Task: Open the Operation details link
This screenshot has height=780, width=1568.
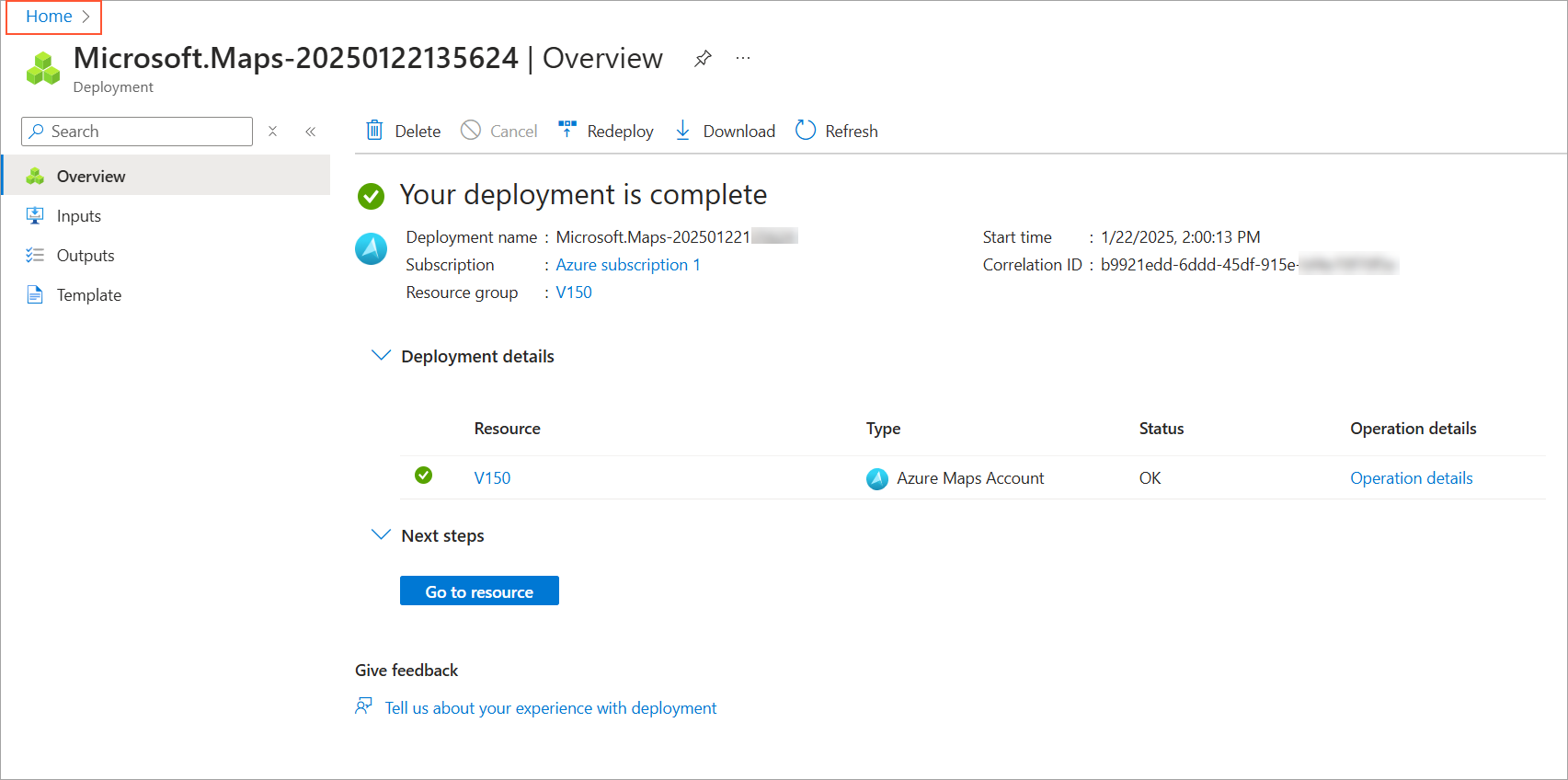Action: point(1411,478)
